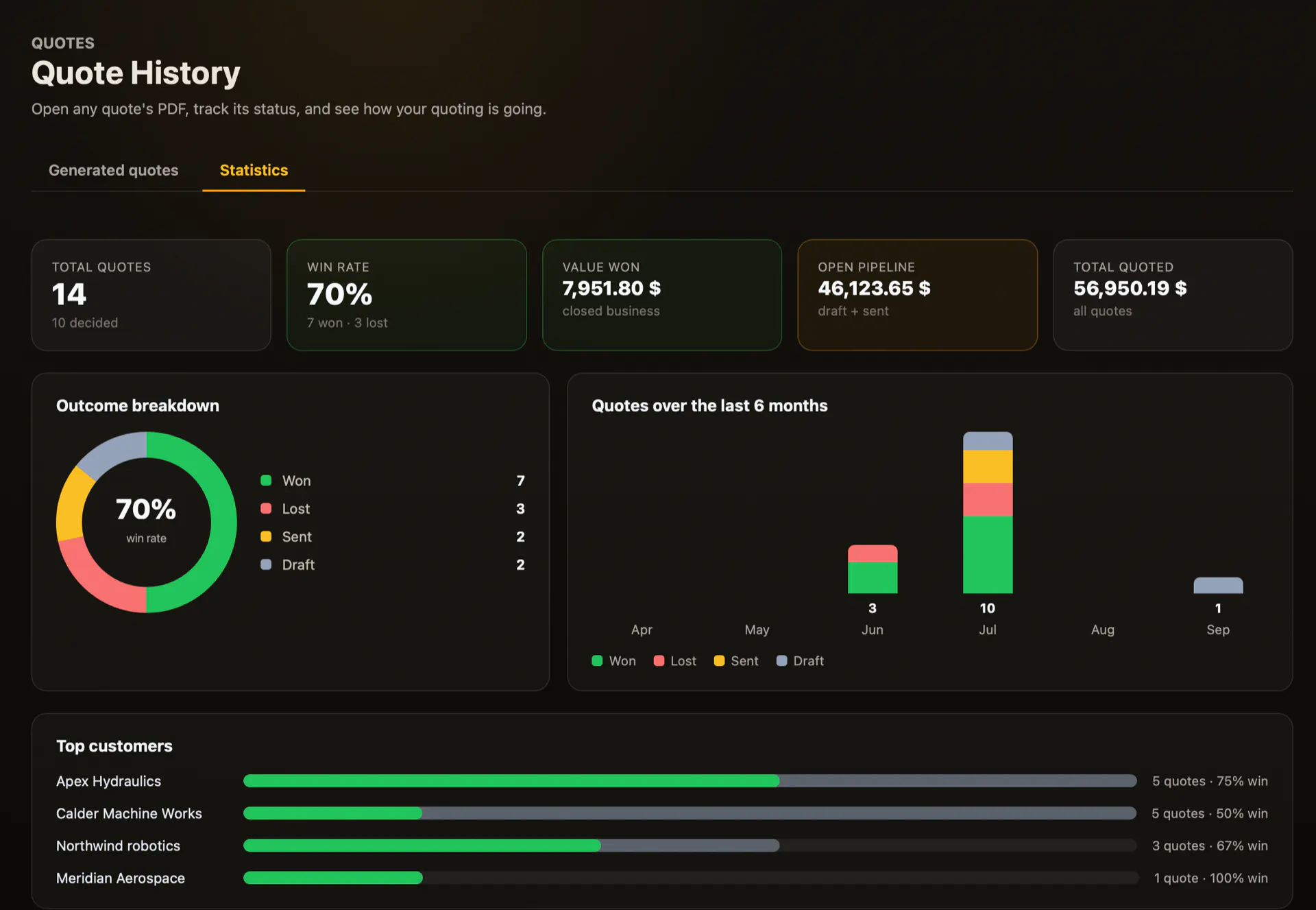Switch to the Generated quotes tab

[x=113, y=170]
